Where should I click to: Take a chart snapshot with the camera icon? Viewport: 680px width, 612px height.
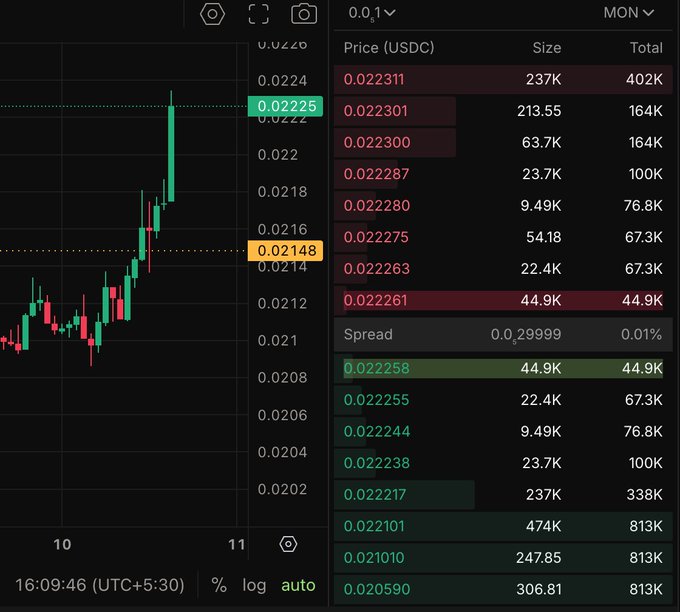[x=304, y=14]
